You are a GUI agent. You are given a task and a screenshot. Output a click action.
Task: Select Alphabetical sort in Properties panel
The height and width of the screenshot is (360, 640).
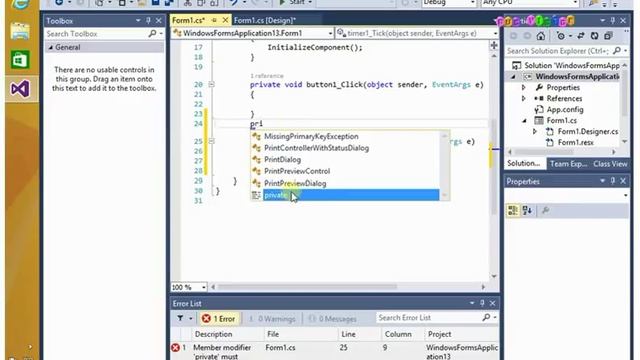(527, 211)
